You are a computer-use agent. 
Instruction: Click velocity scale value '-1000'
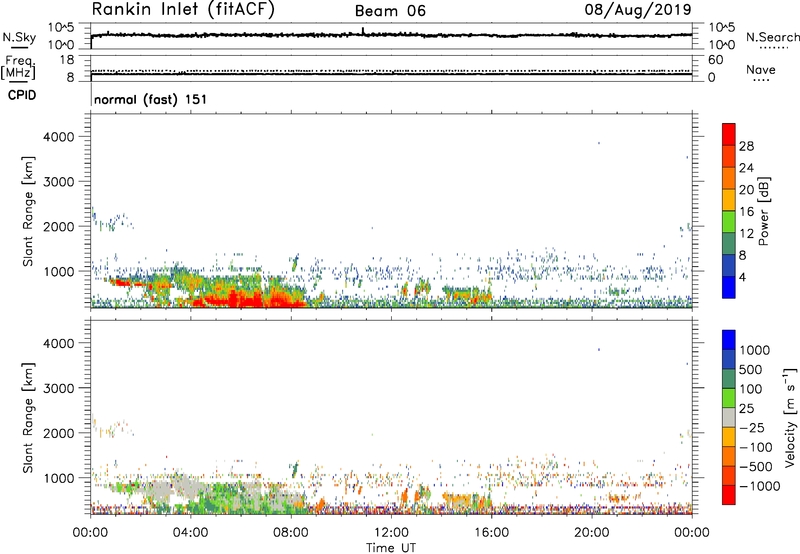[760, 486]
